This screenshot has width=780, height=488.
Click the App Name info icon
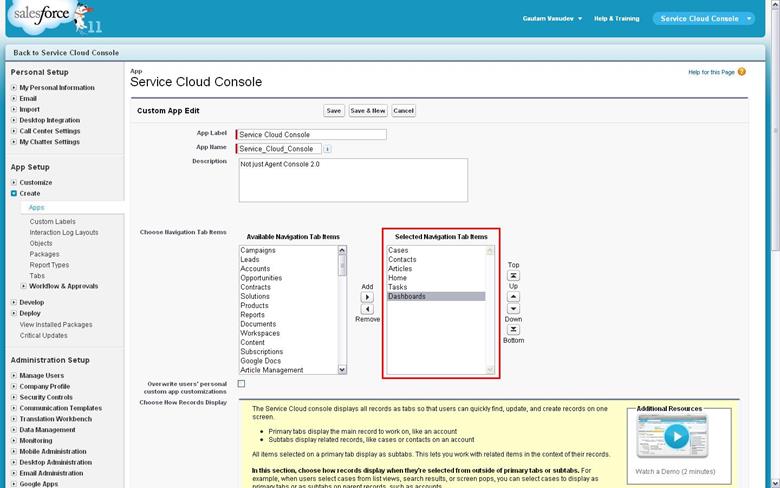click(327, 149)
